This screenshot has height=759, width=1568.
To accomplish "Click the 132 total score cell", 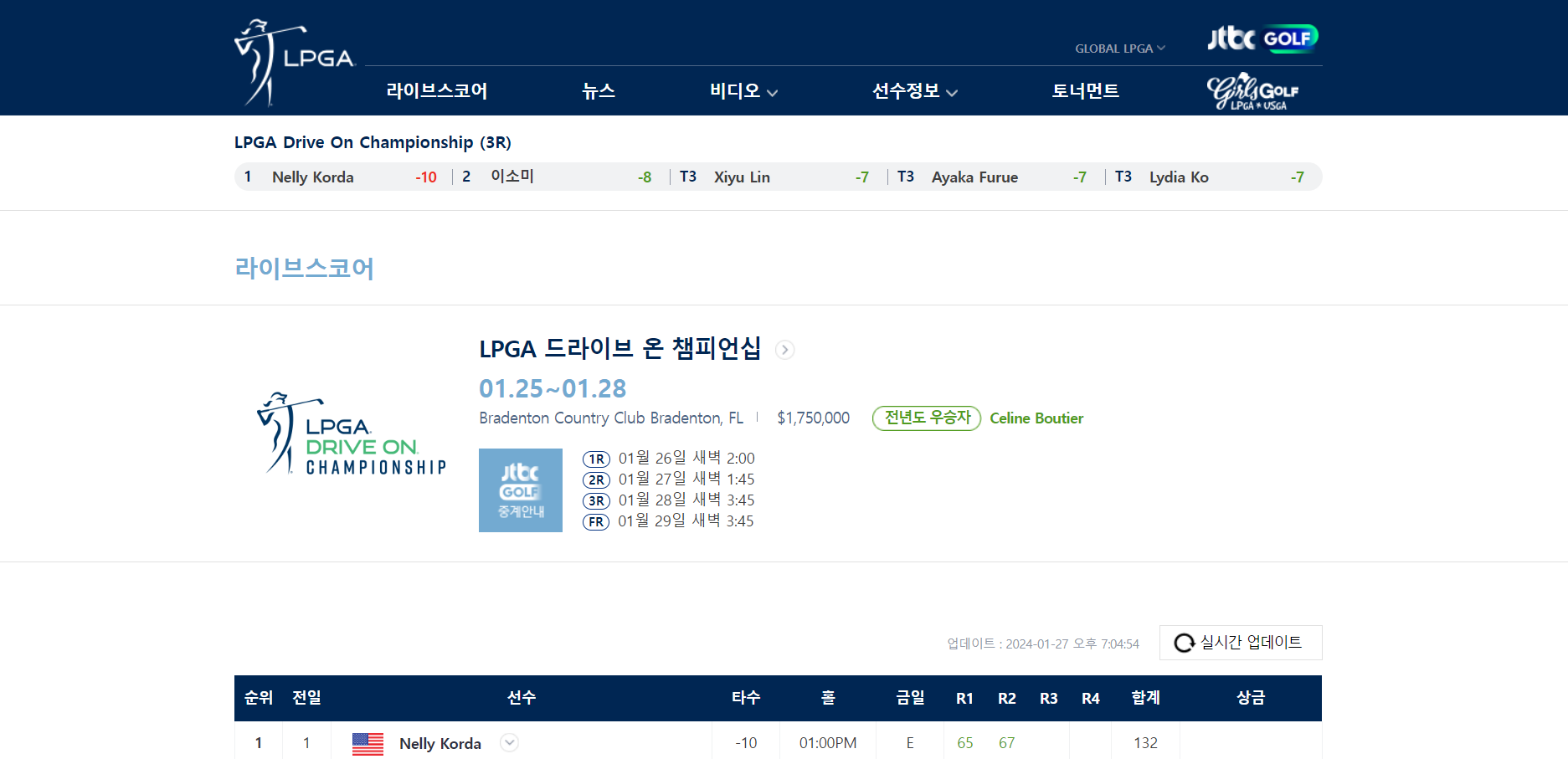I will (x=1145, y=743).
